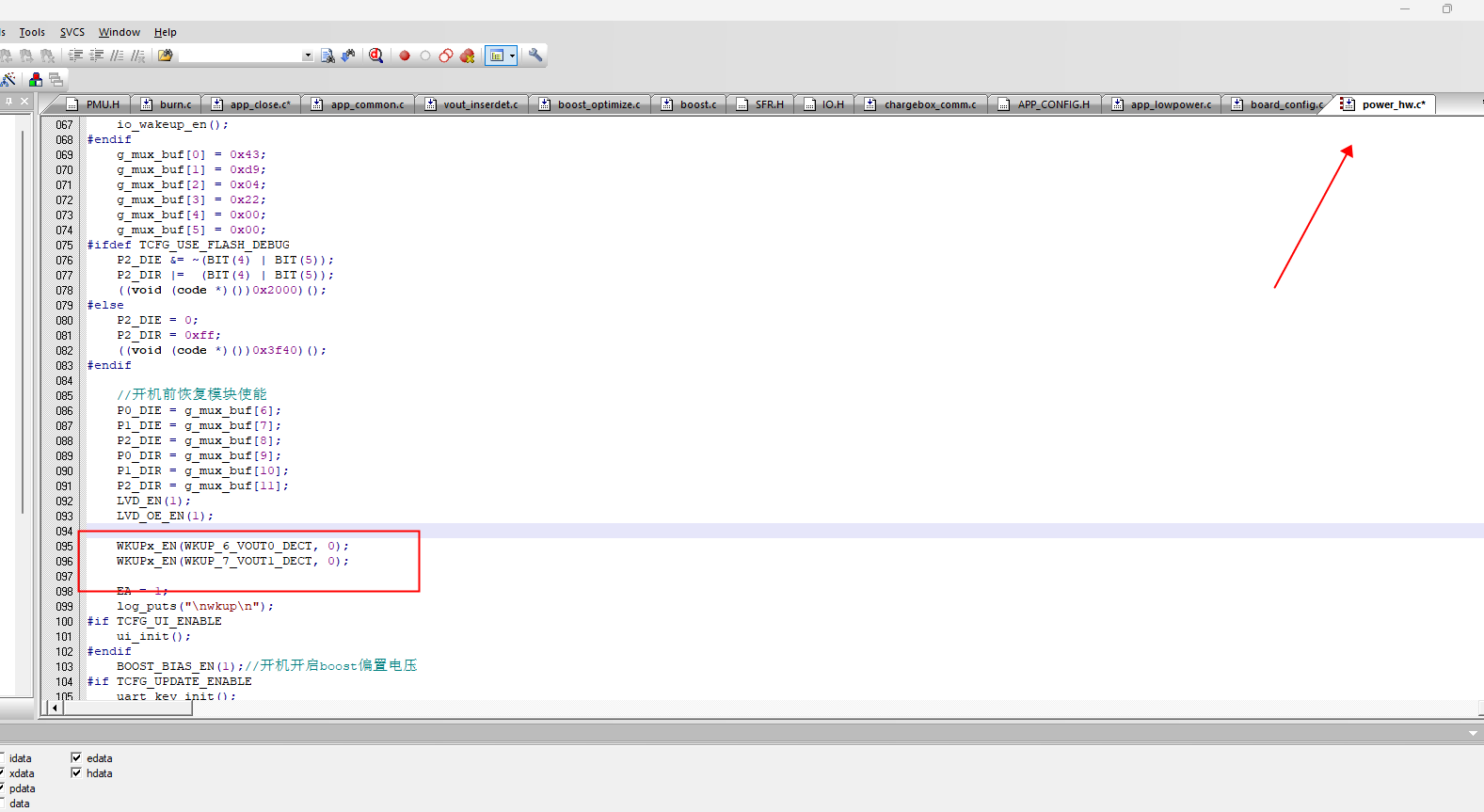The image size is (1484, 812).
Task: Expand the Window layout dropdown arrow
Action: tap(513, 56)
